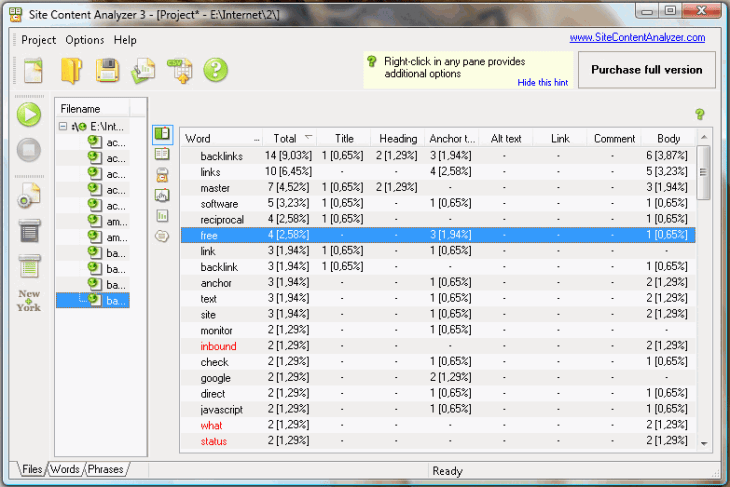The image size is (730, 487).
Task: Switch to the Words tab
Action: click(65, 469)
